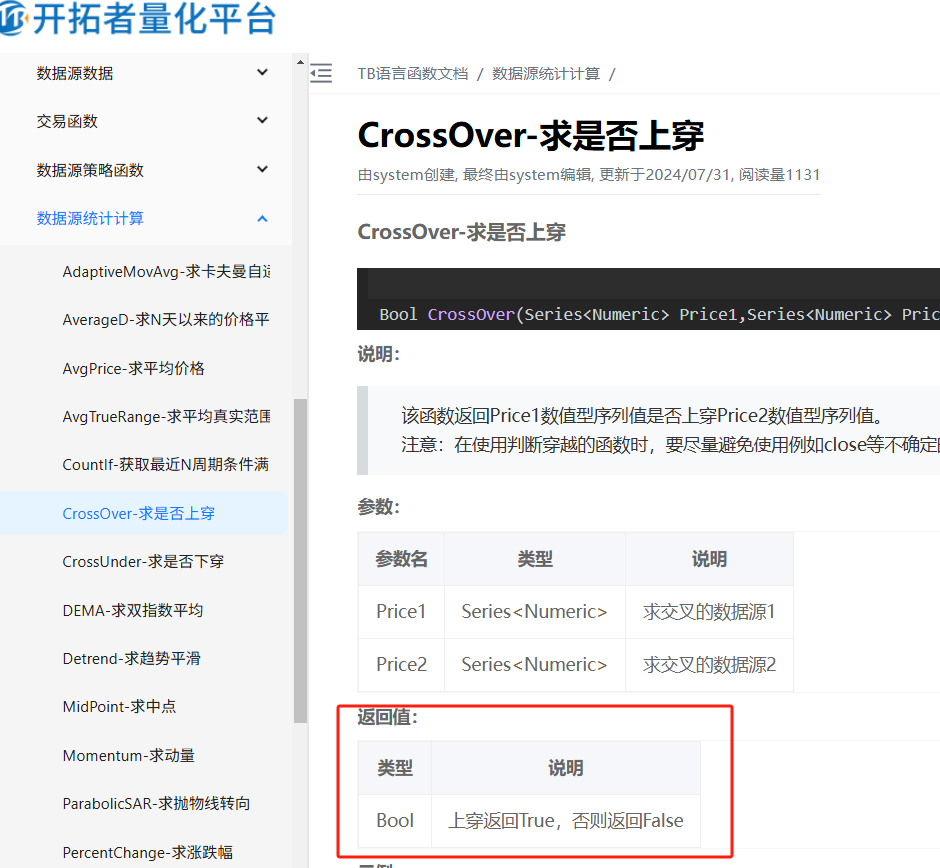
Task: Click 数据源统计计算 breadcrumb link
Action: pos(546,74)
